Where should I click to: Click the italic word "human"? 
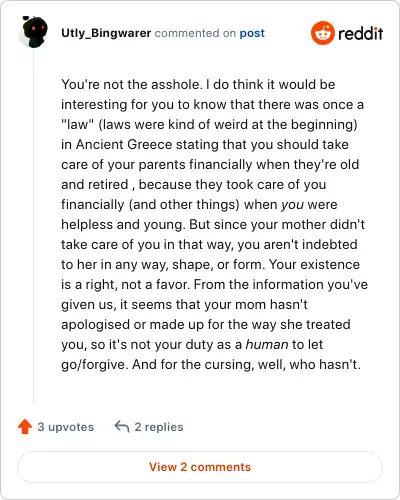point(267,344)
